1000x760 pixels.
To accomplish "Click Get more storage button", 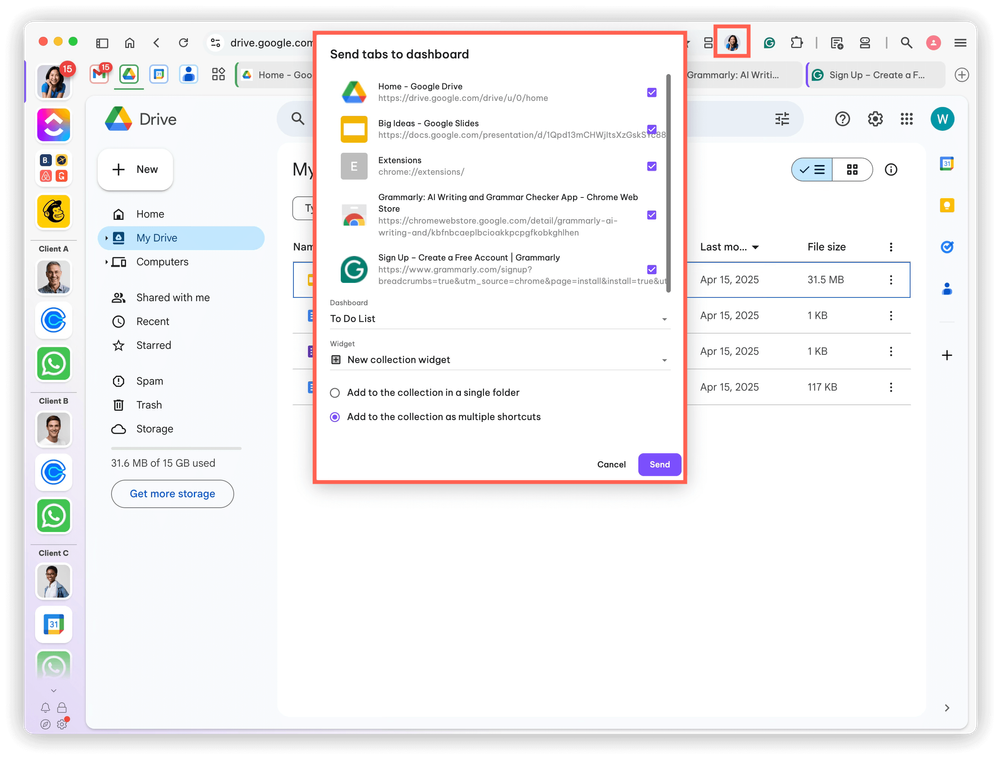I will [x=172, y=494].
